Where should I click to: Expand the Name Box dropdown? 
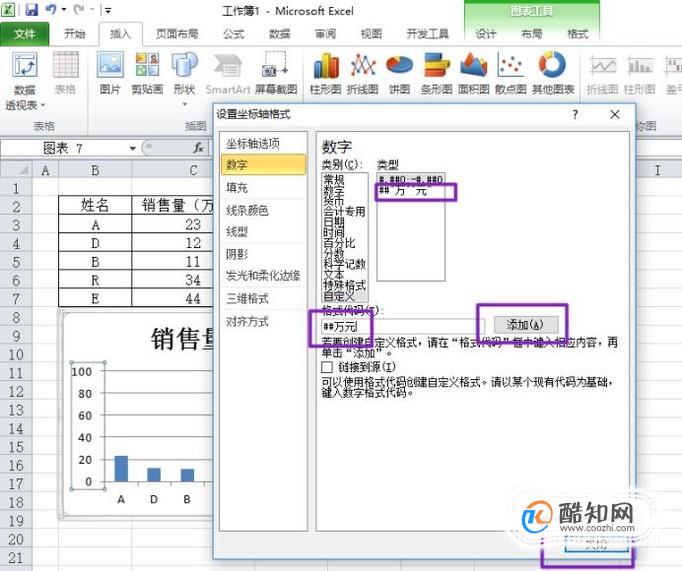click(132, 149)
